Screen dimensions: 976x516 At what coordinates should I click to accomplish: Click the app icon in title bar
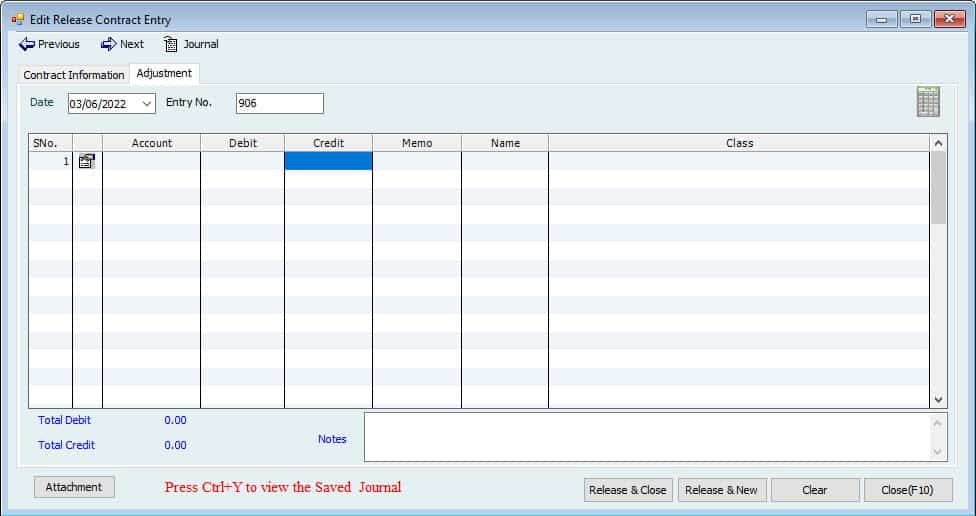(17, 19)
